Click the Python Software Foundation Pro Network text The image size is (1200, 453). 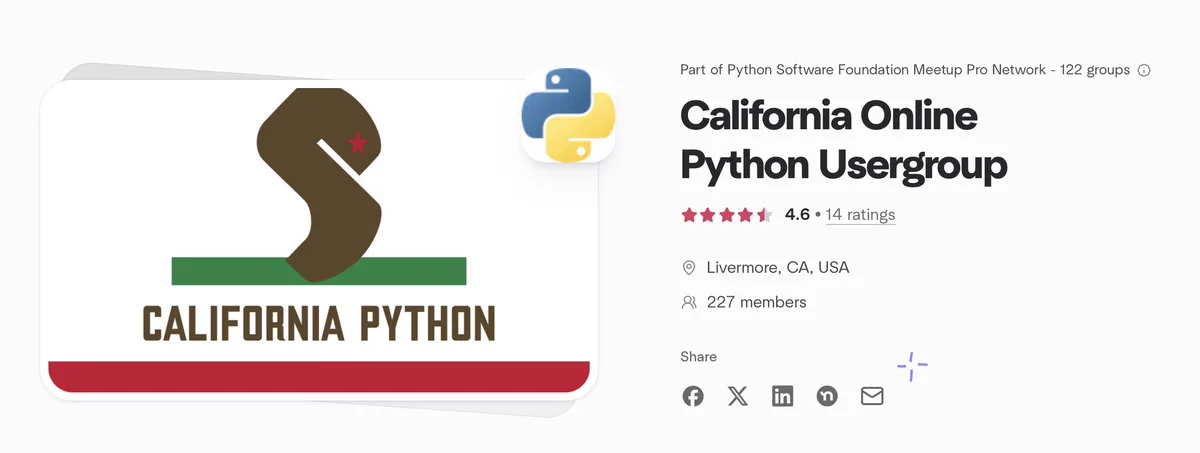tap(905, 70)
